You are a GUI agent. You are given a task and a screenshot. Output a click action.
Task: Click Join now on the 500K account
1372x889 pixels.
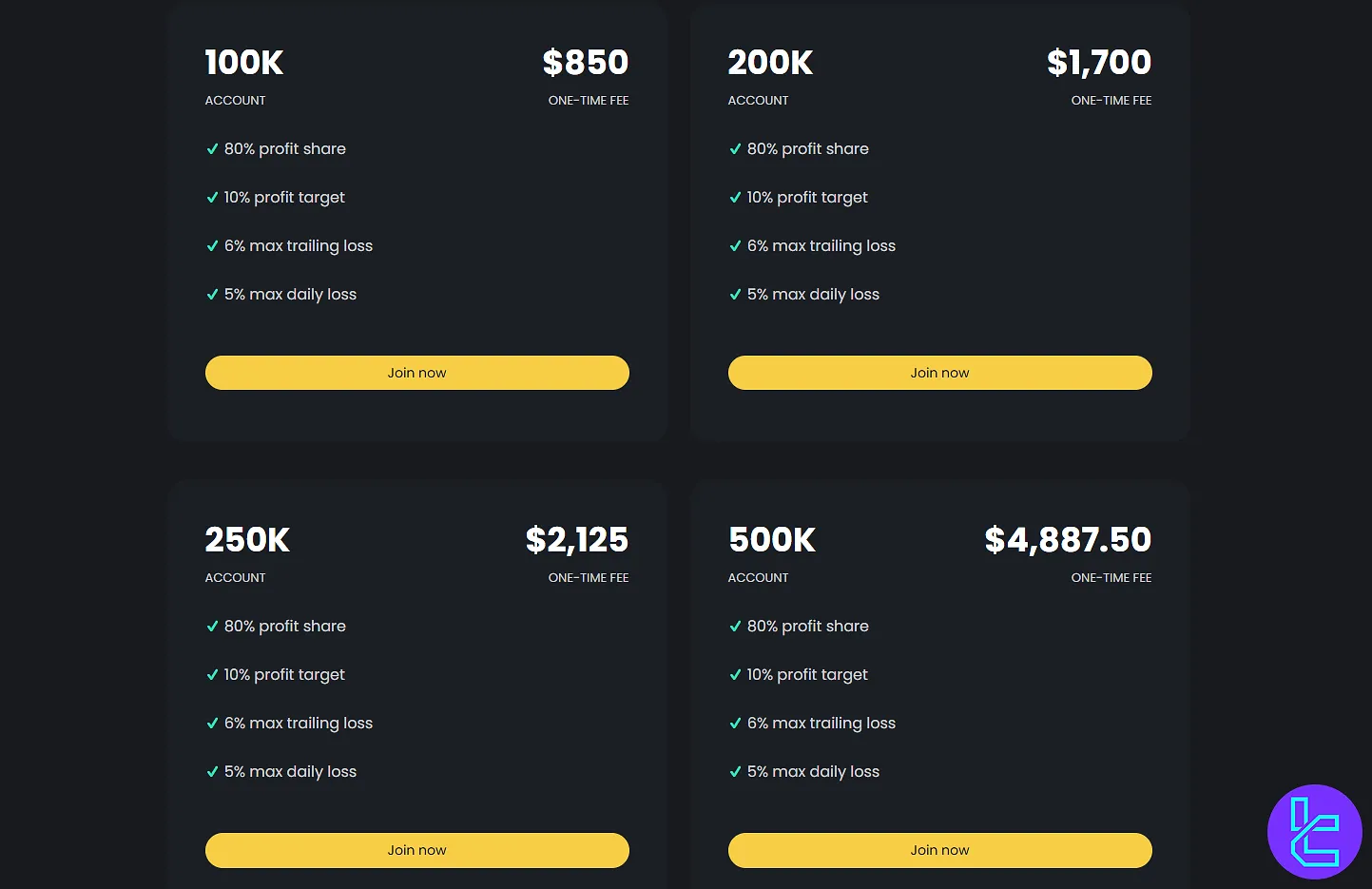939,850
